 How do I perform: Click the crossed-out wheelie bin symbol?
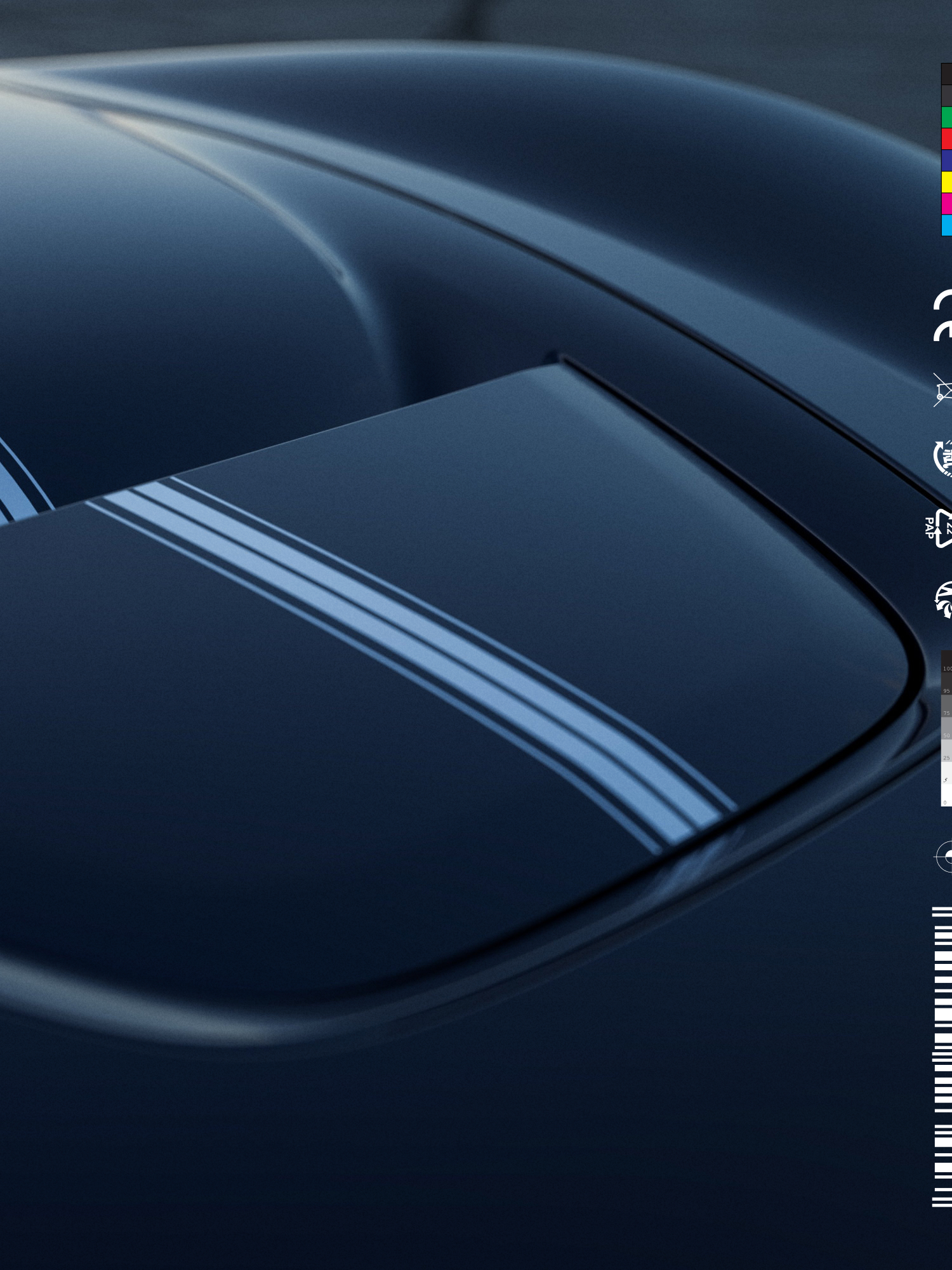click(x=943, y=390)
